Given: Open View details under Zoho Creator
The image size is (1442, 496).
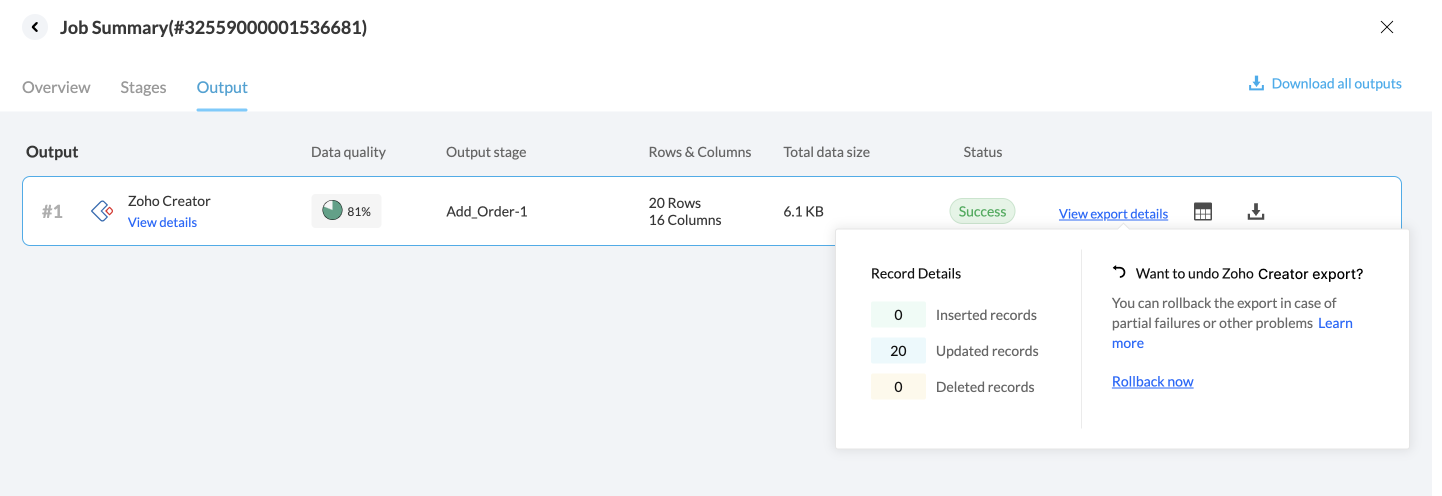Looking at the screenshot, I should click(x=162, y=222).
